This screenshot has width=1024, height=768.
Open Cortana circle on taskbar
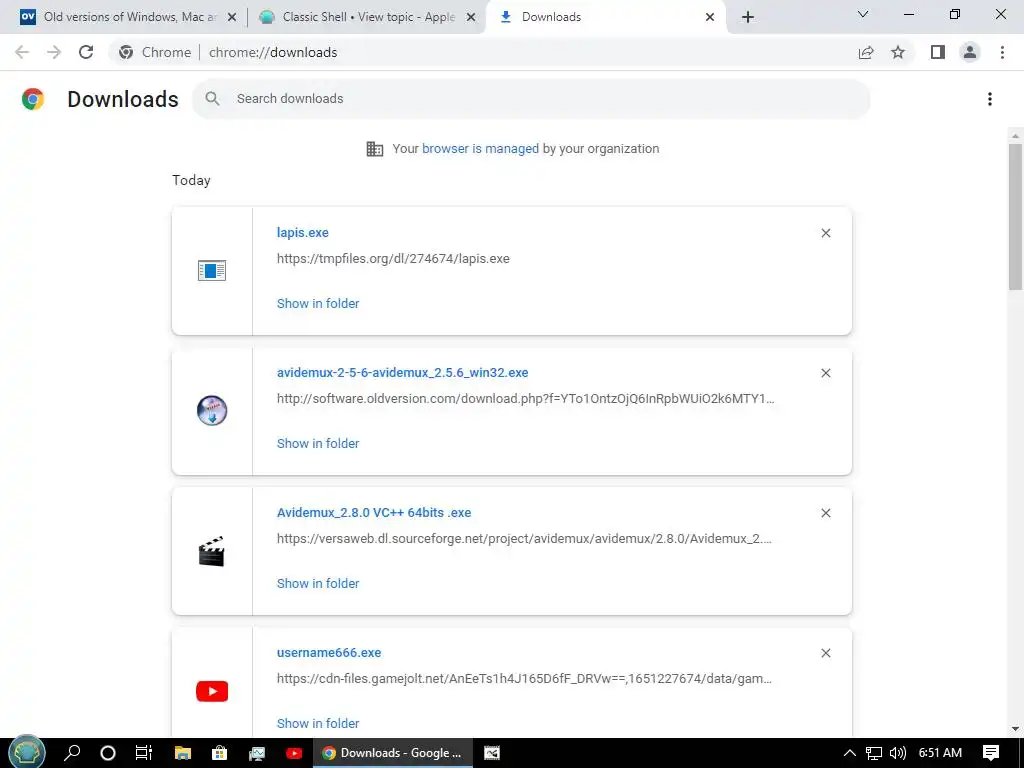click(108, 753)
